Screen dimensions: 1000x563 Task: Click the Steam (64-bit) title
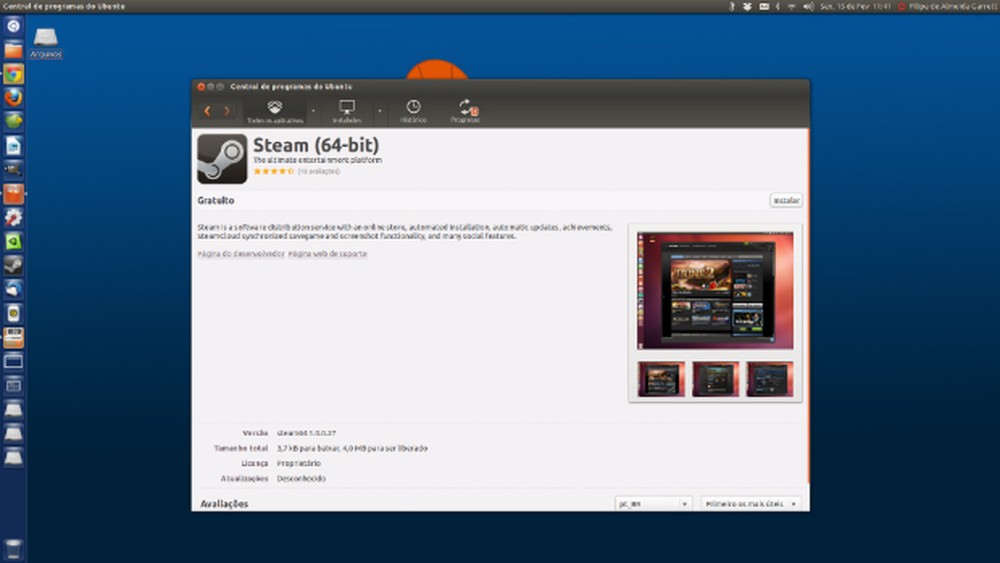316,145
